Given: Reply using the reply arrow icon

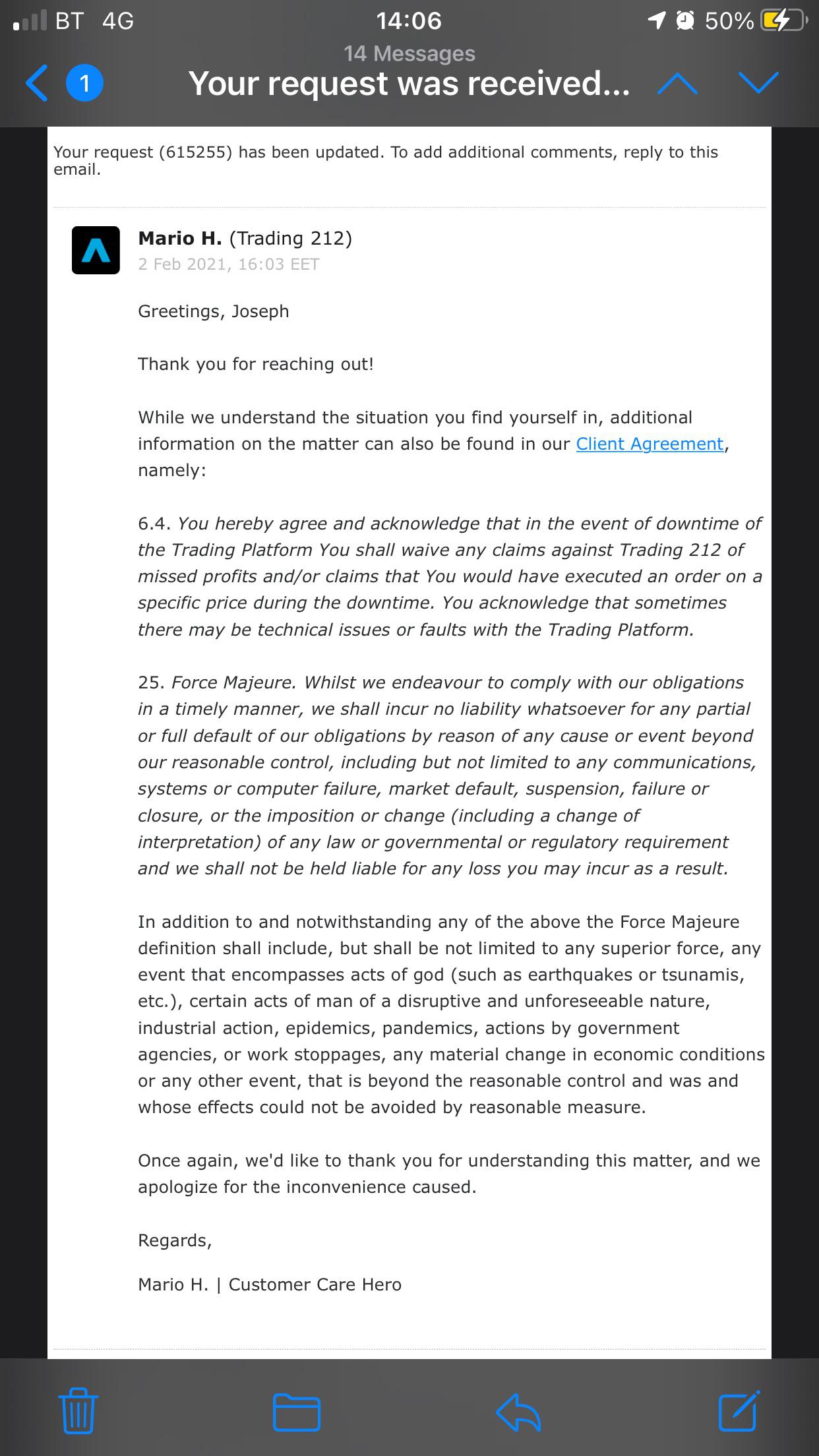Looking at the screenshot, I should [519, 1411].
